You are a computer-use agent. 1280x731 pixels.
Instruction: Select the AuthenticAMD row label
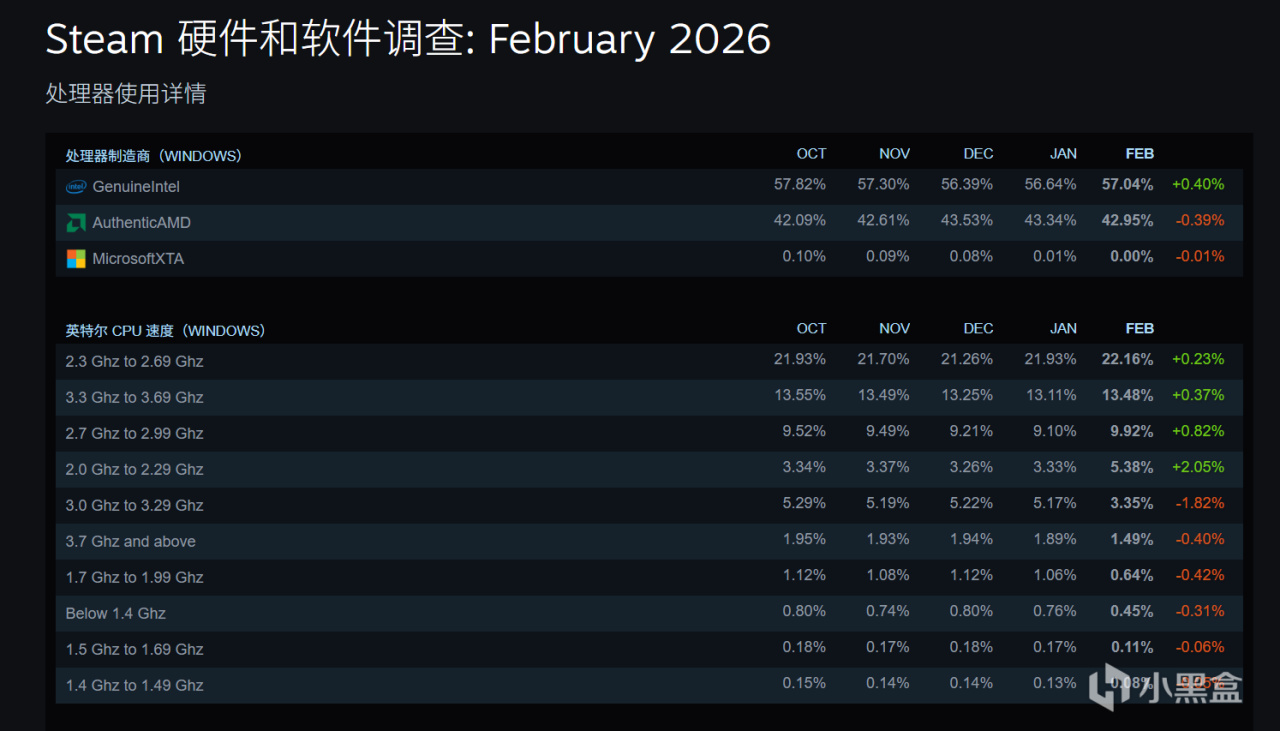(141, 223)
